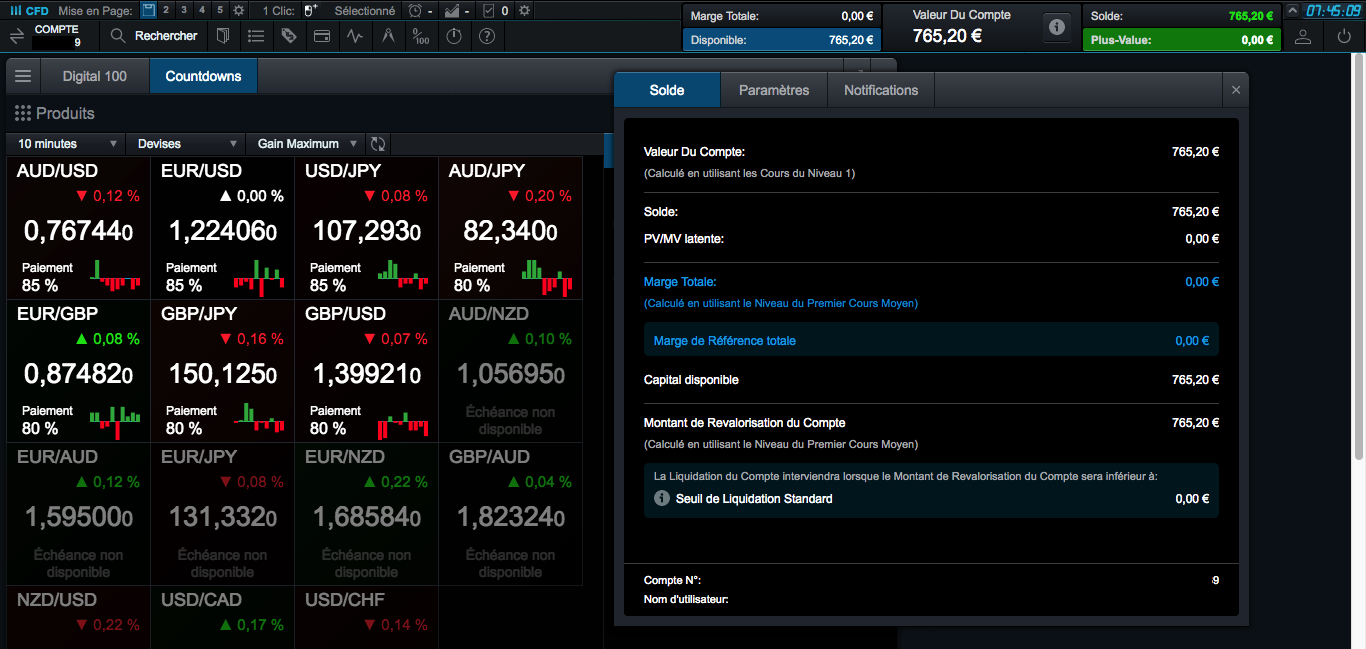
Task: Click the USD/CAD tile
Action: pyautogui.click(x=223, y=617)
